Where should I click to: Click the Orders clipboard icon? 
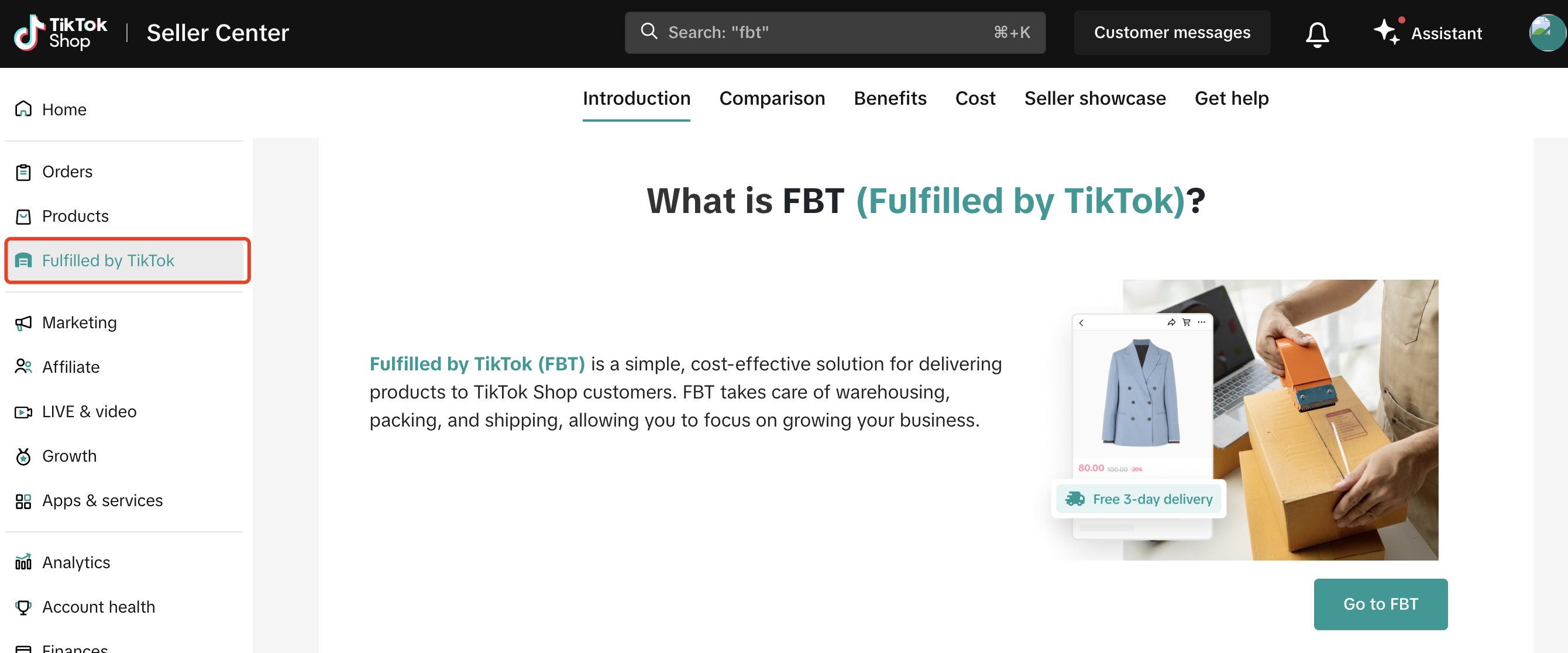click(x=23, y=172)
